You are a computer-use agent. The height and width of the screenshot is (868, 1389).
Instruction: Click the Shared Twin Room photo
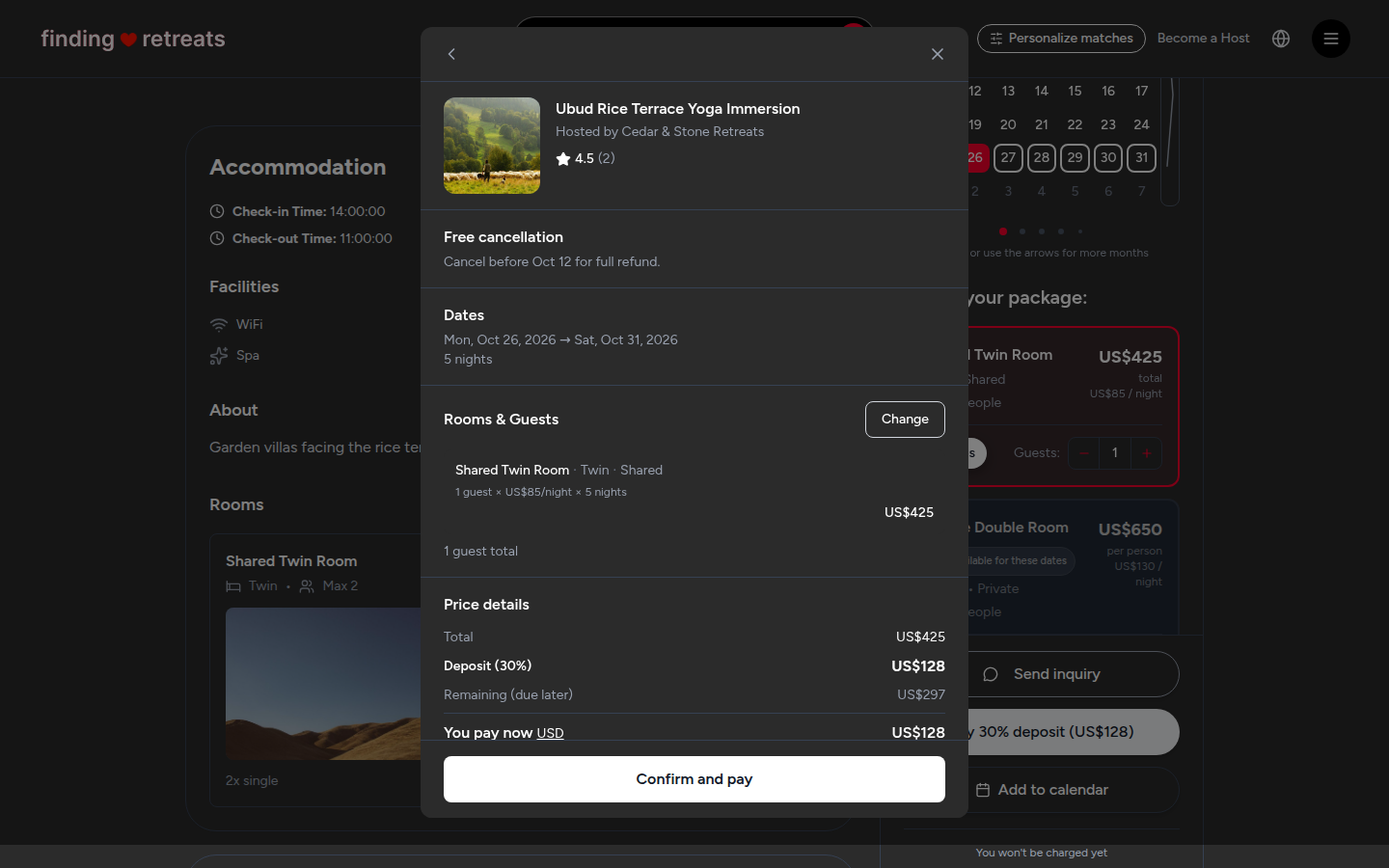pyautogui.click(x=323, y=684)
